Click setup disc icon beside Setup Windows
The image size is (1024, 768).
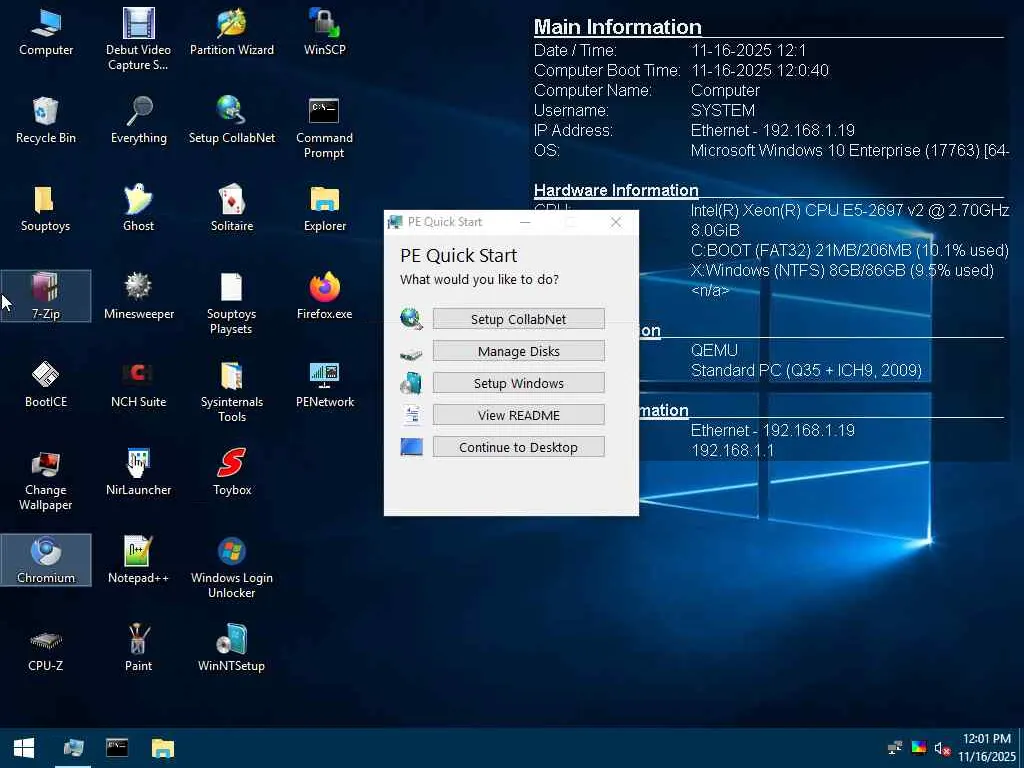tap(411, 383)
